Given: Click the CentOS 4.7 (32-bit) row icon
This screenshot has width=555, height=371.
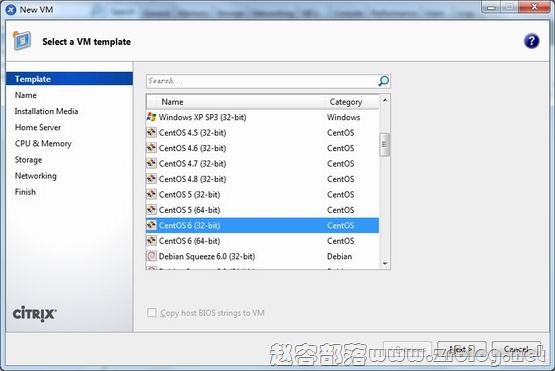Looking at the screenshot, I should [x=151, y=164].
